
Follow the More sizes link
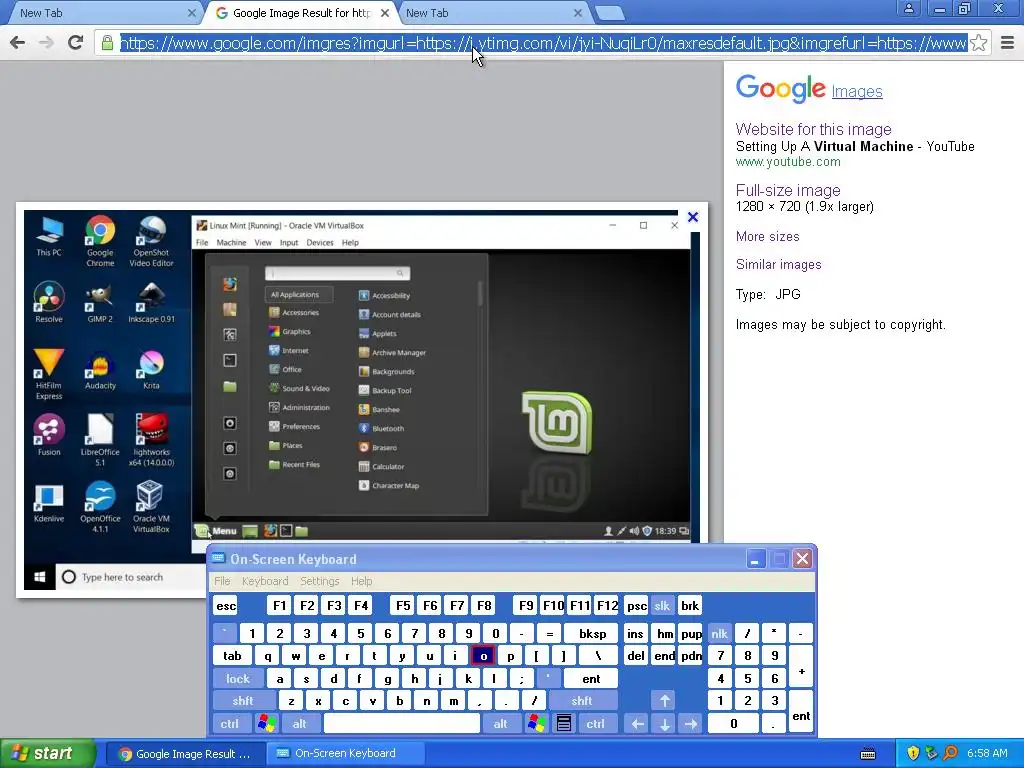point(767,236)
